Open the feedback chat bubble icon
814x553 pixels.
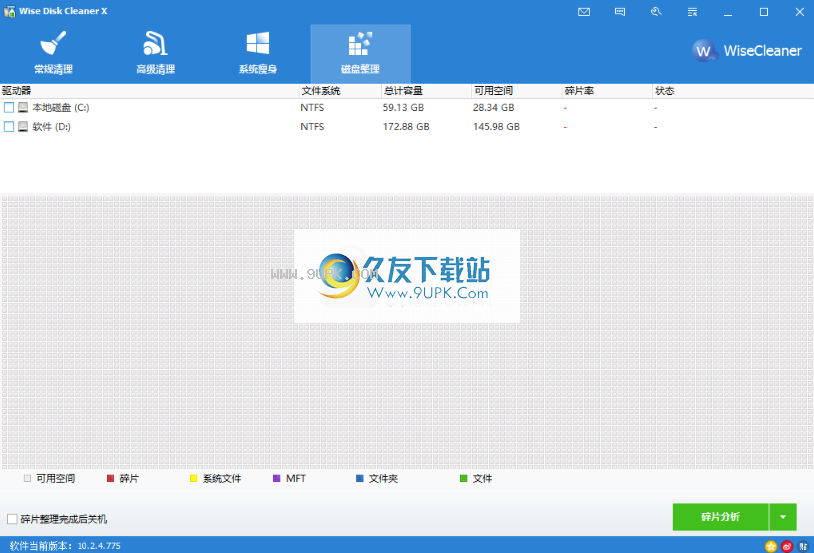(x=620, y=11)
